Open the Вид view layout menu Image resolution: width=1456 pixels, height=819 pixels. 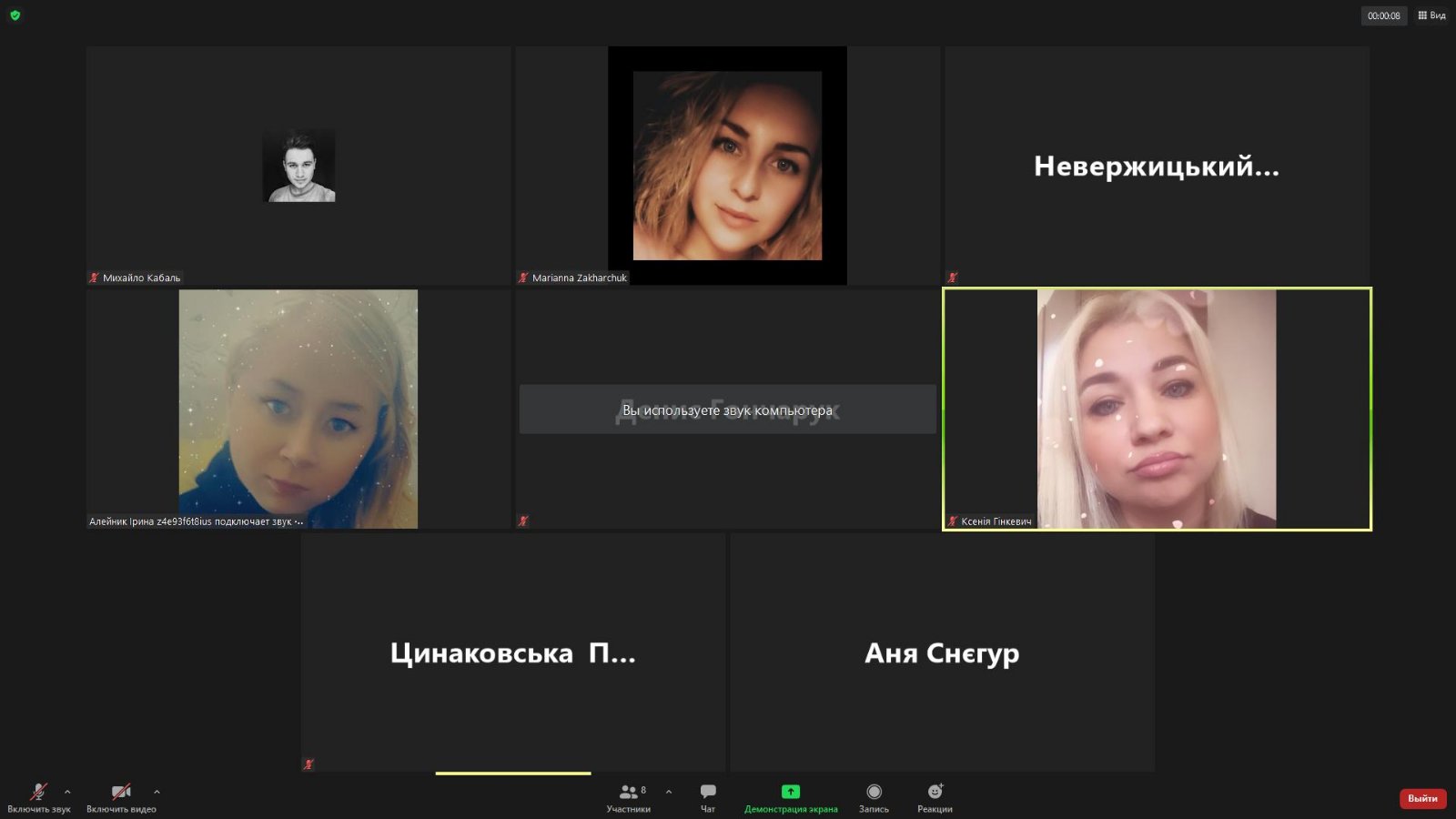tap(1431, 15)
